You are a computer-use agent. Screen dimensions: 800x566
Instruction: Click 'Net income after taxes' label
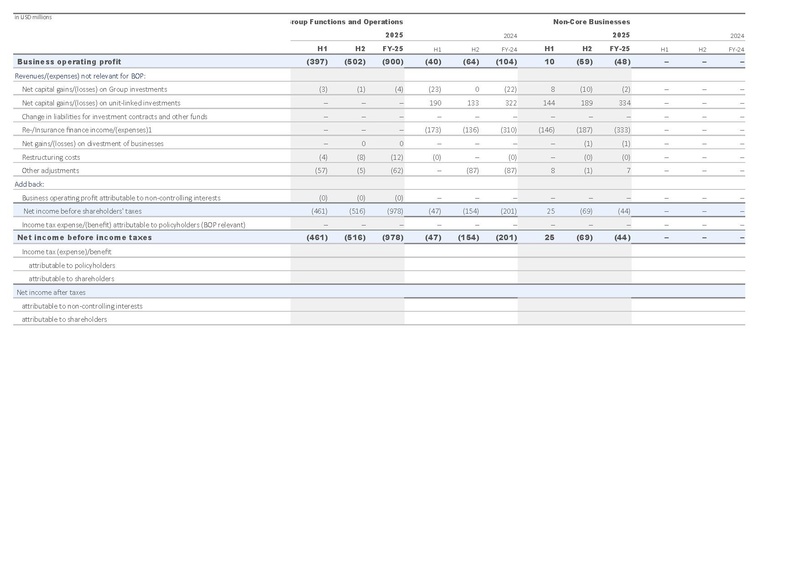pyautogui.click(x=51, y=292)
